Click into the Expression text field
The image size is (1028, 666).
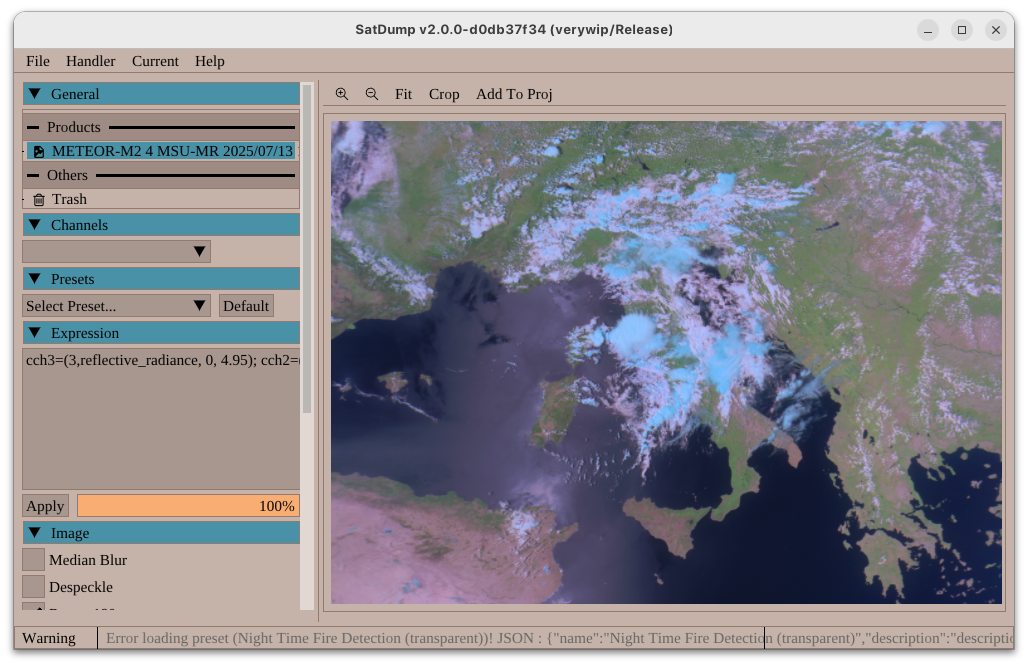pyautogui.click(x=160, y=420)
